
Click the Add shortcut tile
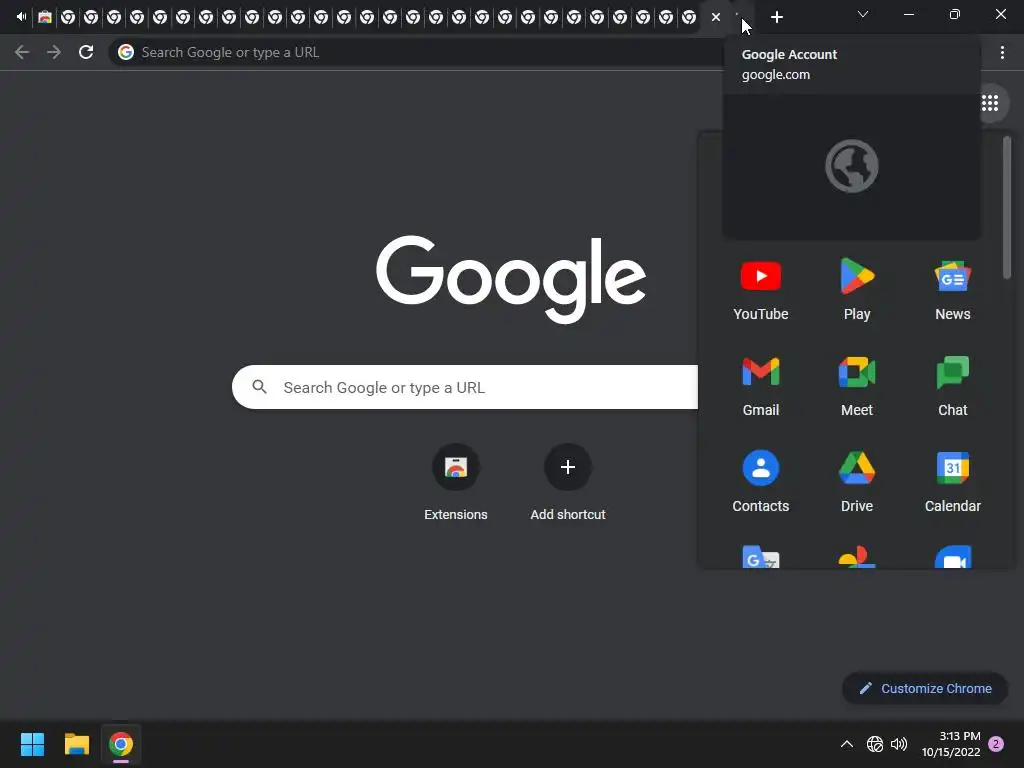tap(568, 483)
